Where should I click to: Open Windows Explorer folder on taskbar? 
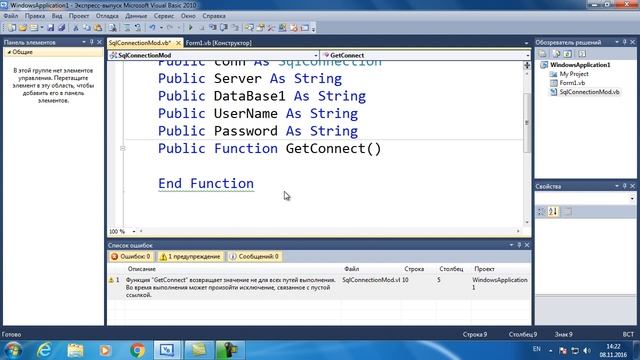click(76, 350)
